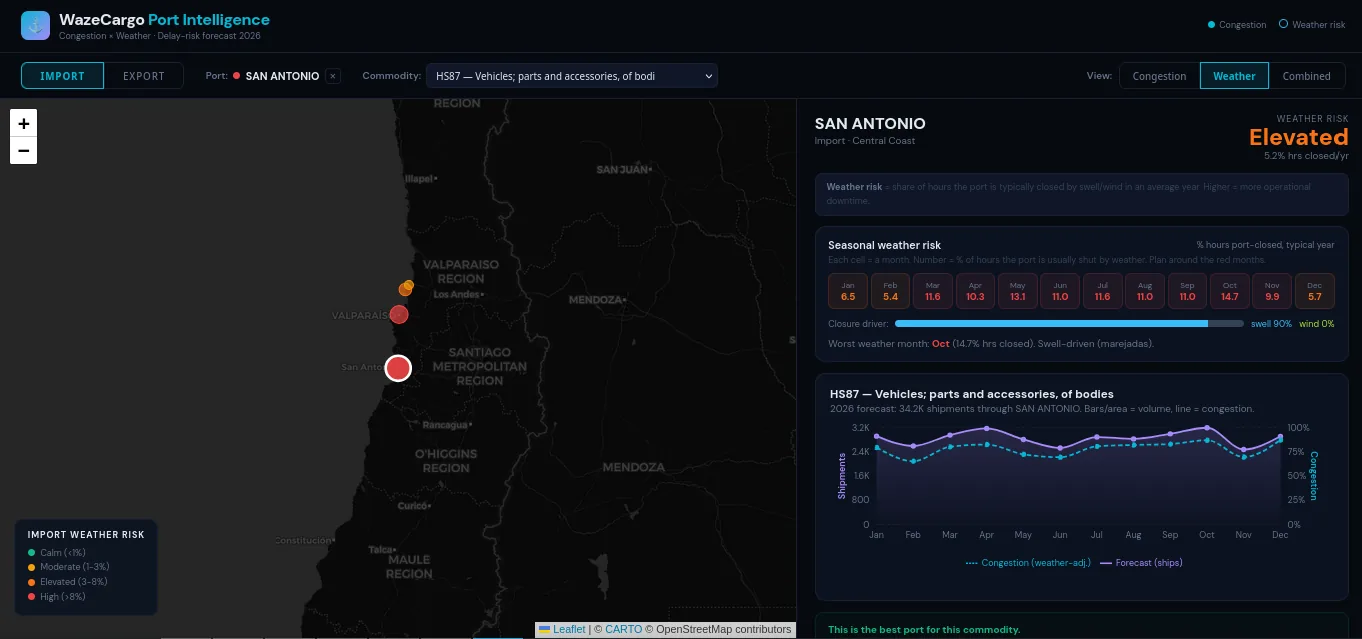This screenshot has height=639, width=1362.
Task: Switch to IMPORT mode
Action: [x=62, y=76]
